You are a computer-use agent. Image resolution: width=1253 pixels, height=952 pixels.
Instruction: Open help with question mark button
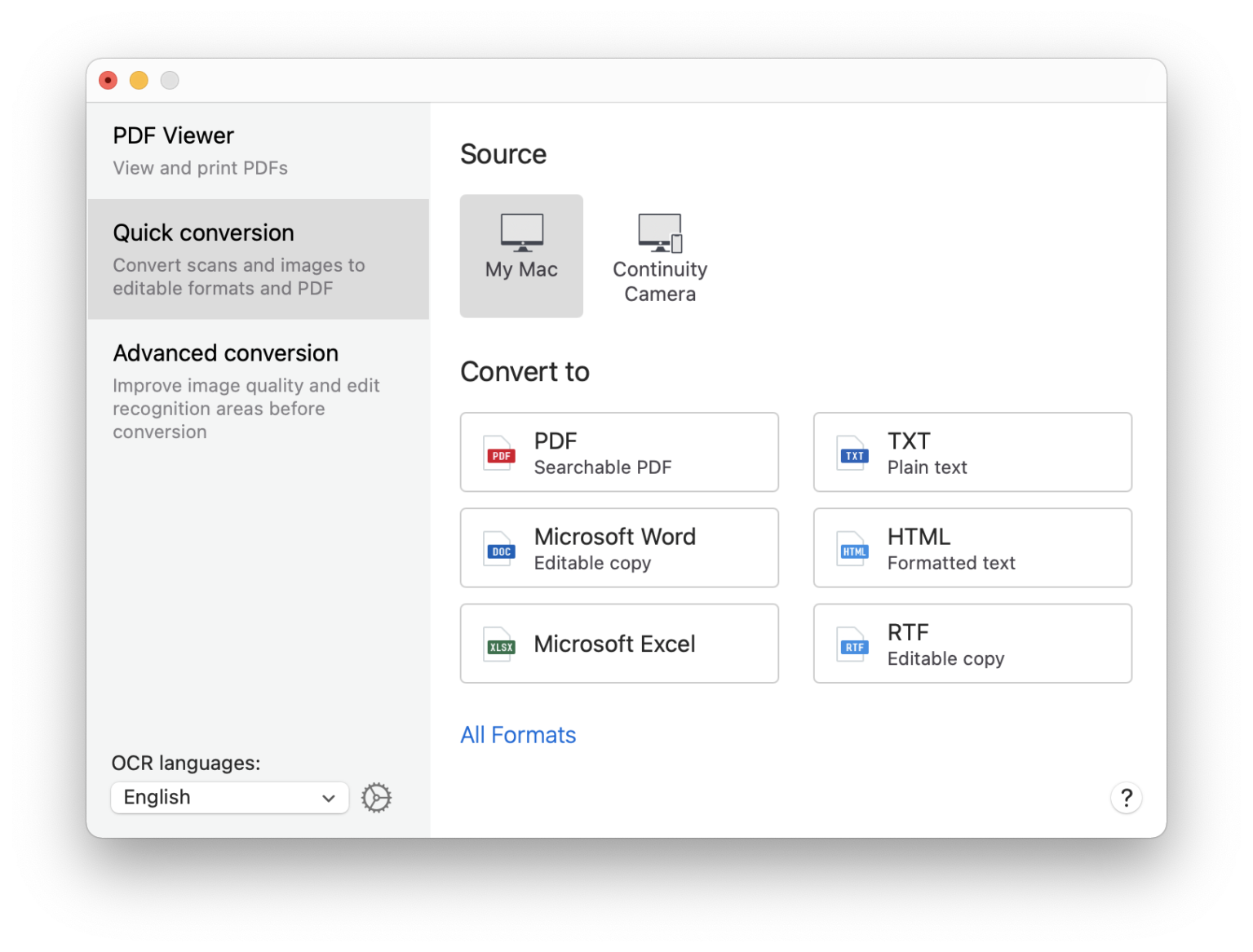1126,798
